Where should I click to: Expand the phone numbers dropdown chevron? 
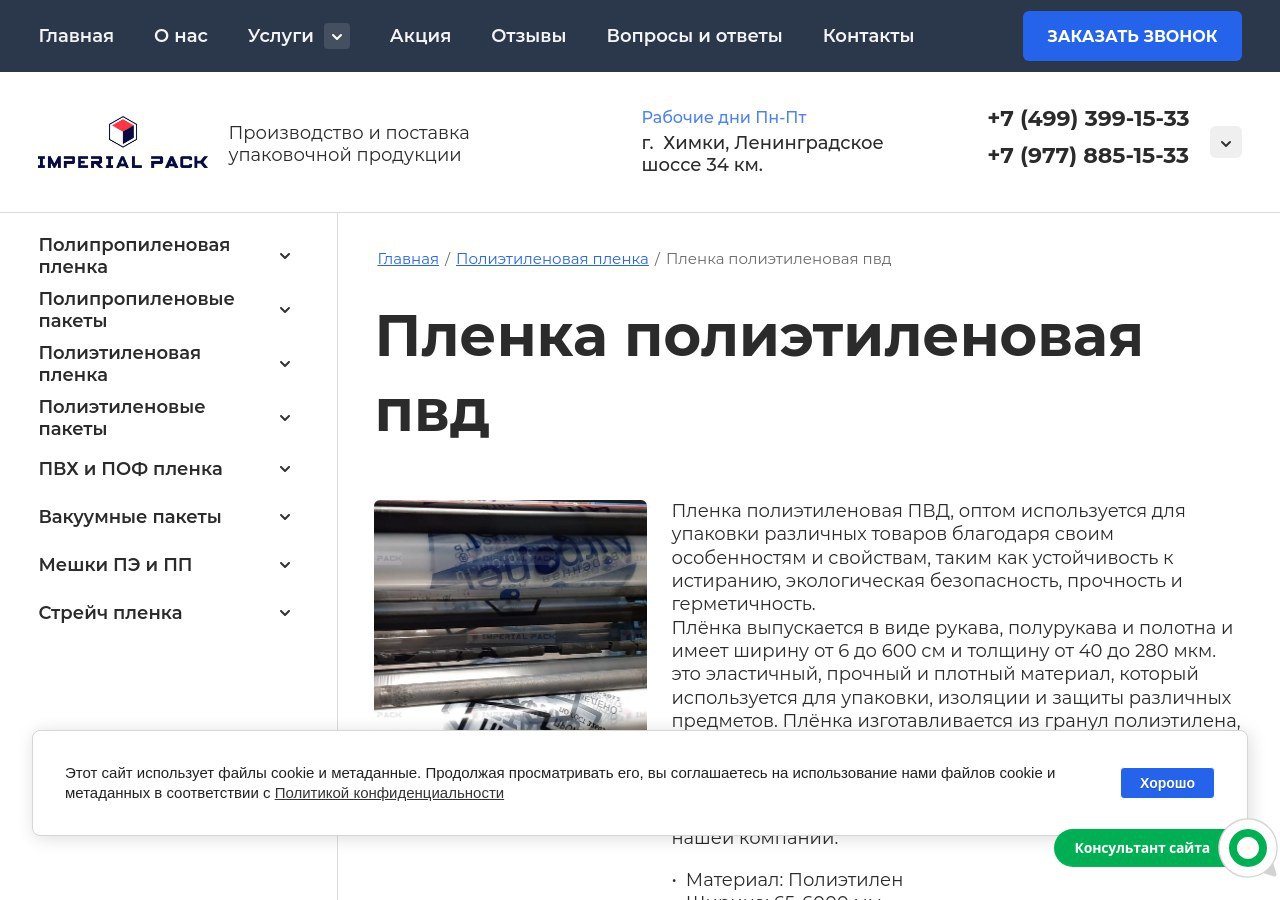[1225, 142]
